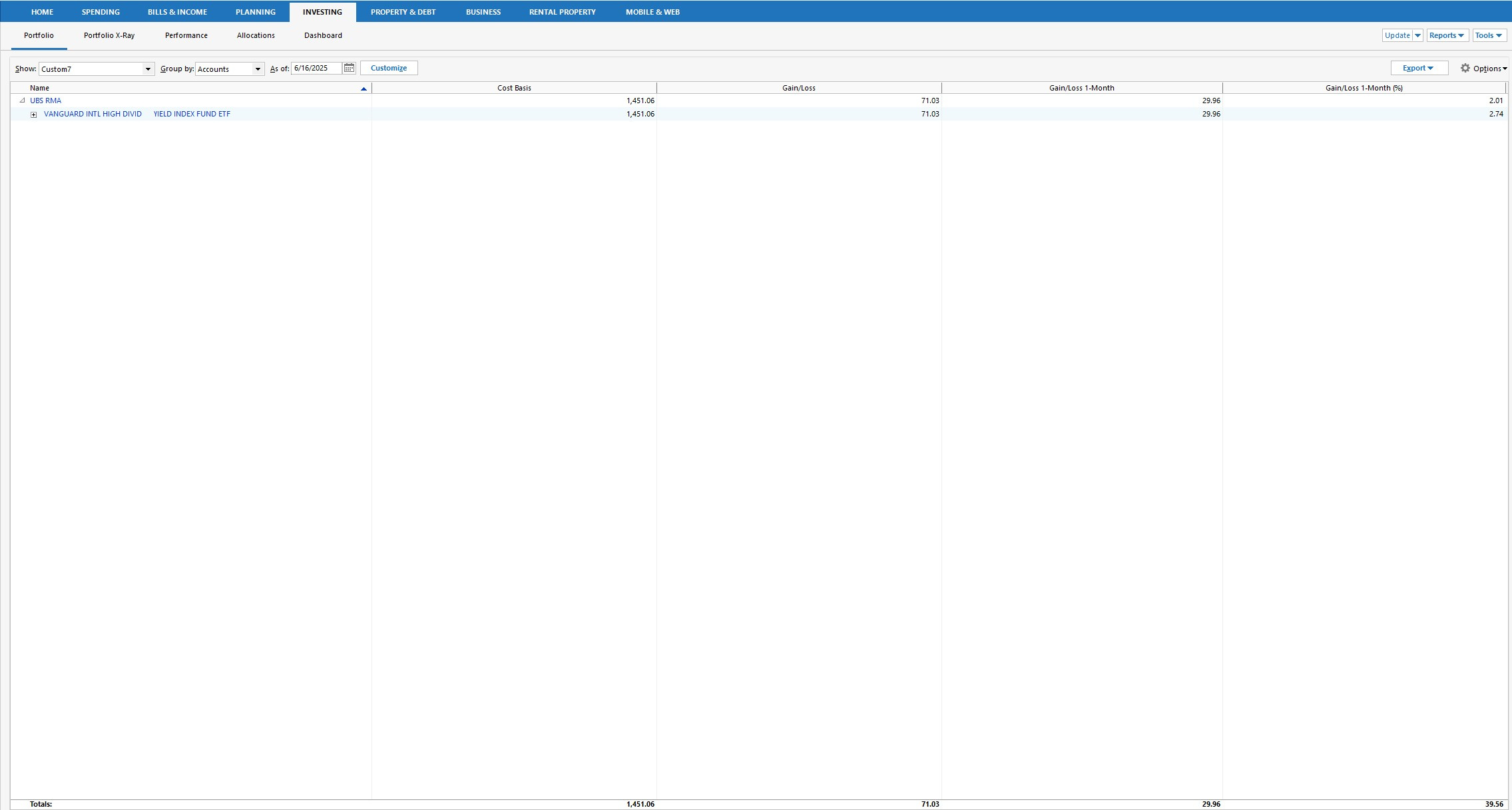Click the Totals 39.56 percentage value
The width and height of the screenshot is (1512, 810).
click(x=1494, y=805)
